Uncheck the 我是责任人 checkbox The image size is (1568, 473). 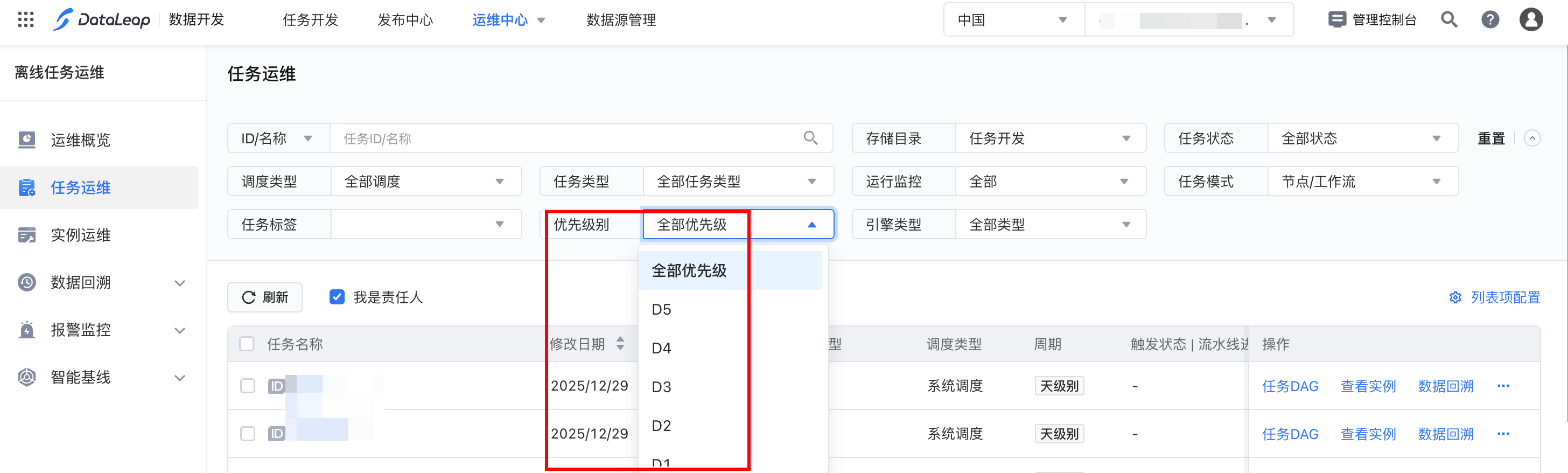337,297
